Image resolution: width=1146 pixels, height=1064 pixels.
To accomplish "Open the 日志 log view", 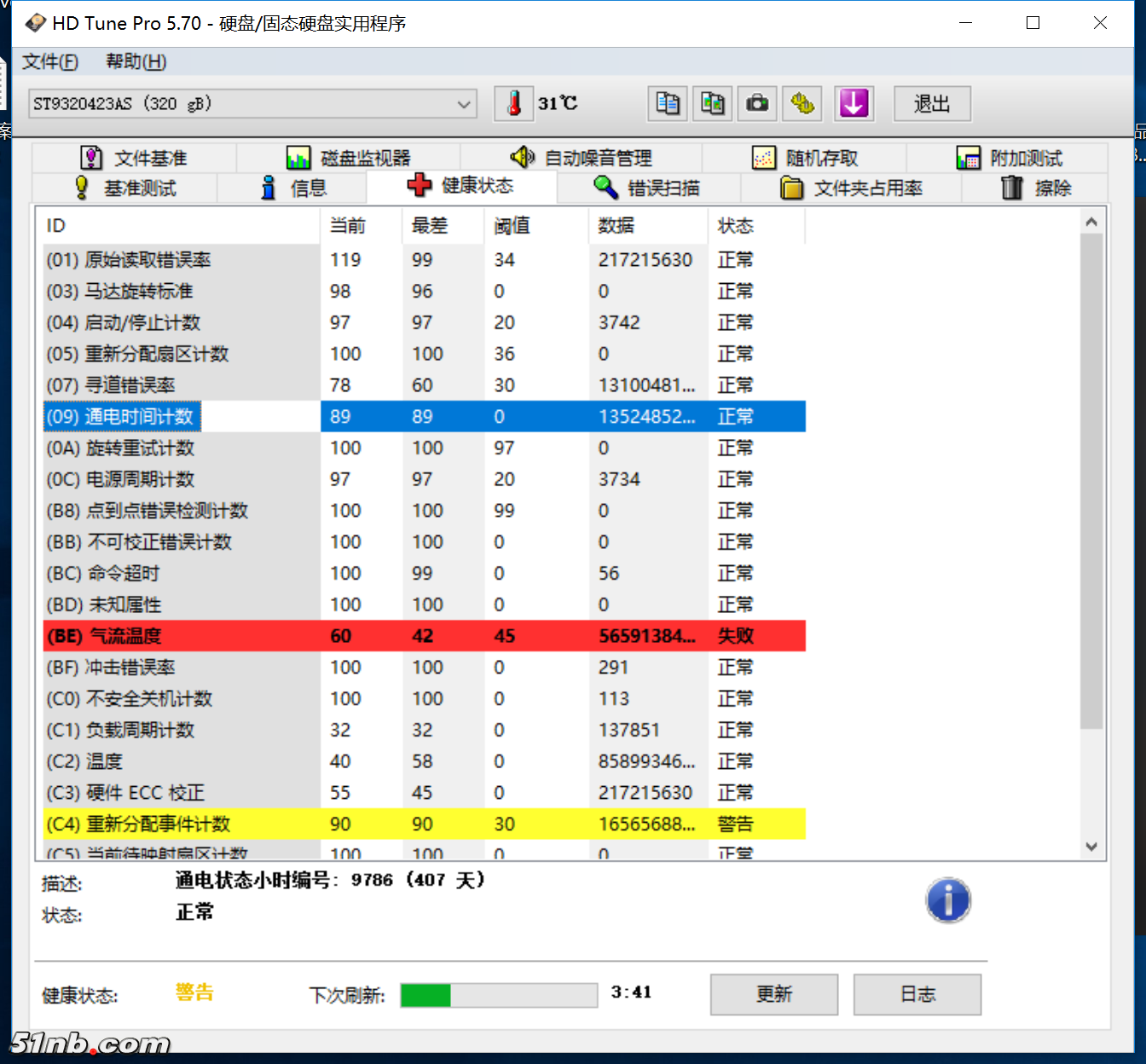I will (917, 994).
